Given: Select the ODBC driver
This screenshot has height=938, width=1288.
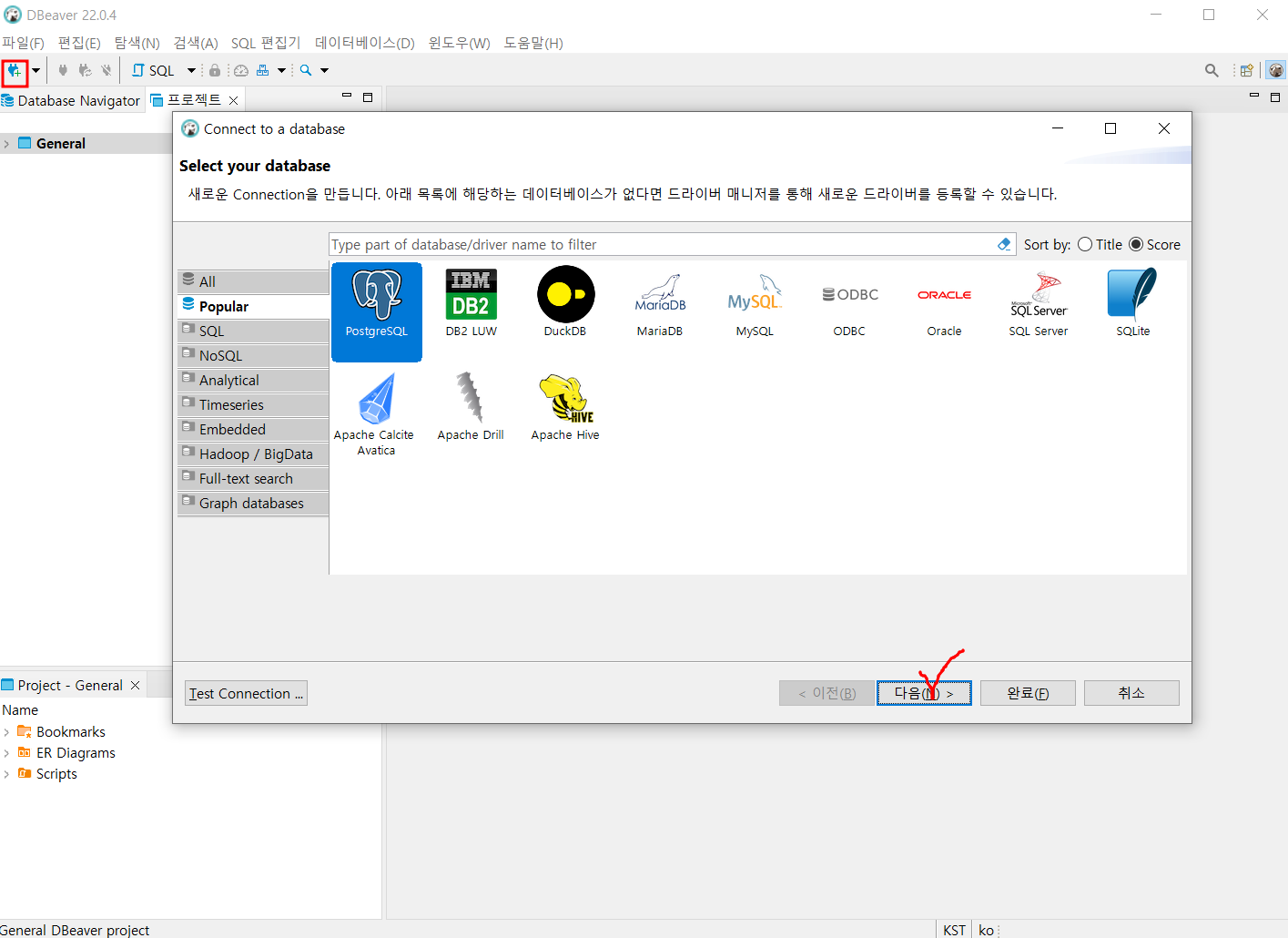Looking at the screenshot, I should (x=849, y=310).
